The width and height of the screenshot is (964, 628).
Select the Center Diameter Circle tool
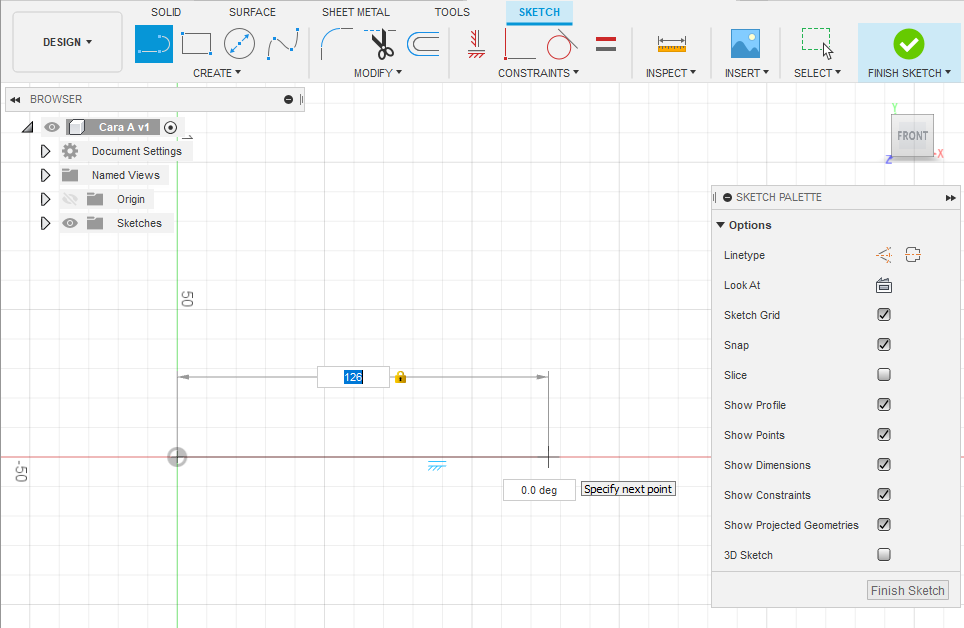pos(239,44)
